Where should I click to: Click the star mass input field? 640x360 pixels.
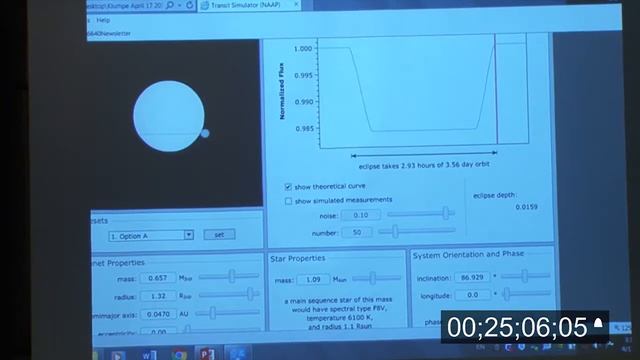coord(313,280)
